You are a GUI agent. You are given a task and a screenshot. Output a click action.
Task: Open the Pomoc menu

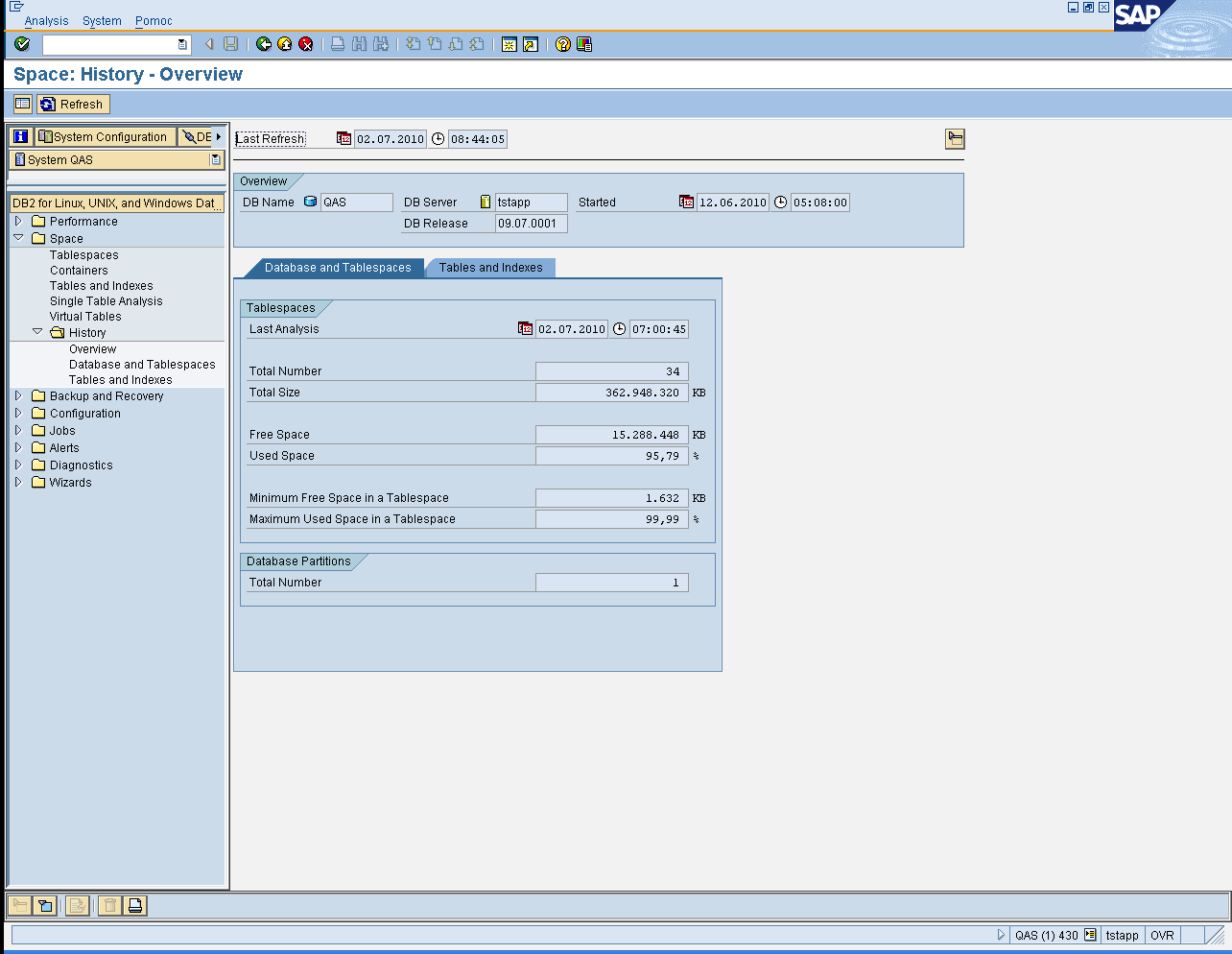point(154,21)
